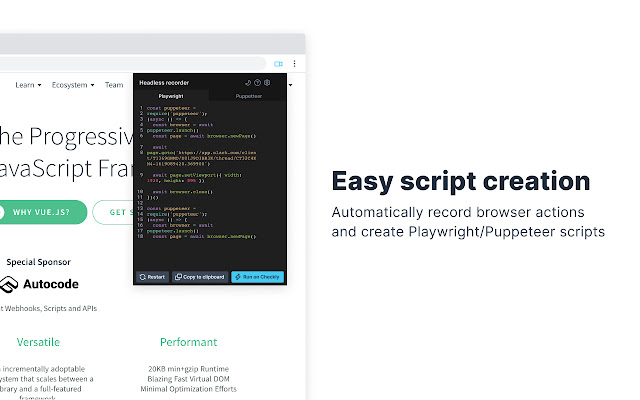Click the Autocode sponsor logo

click(40, 284)
